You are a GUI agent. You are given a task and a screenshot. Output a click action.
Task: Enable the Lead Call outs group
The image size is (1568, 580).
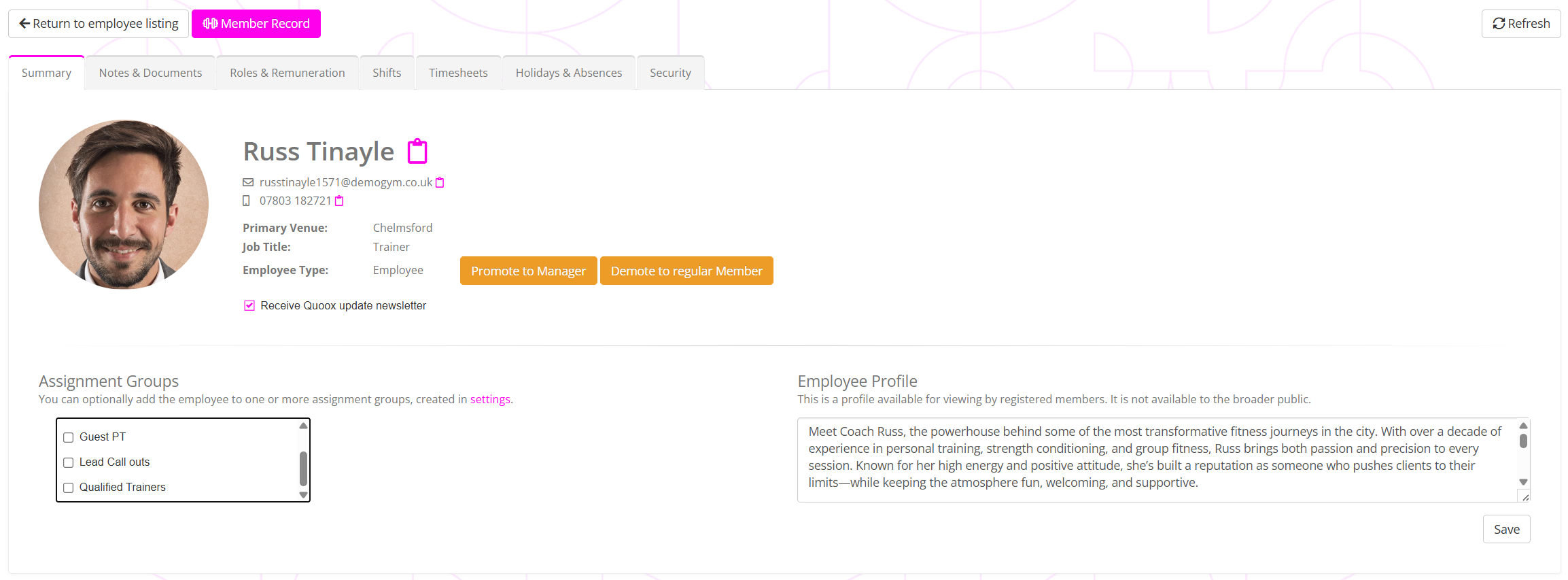coord(69,462)
